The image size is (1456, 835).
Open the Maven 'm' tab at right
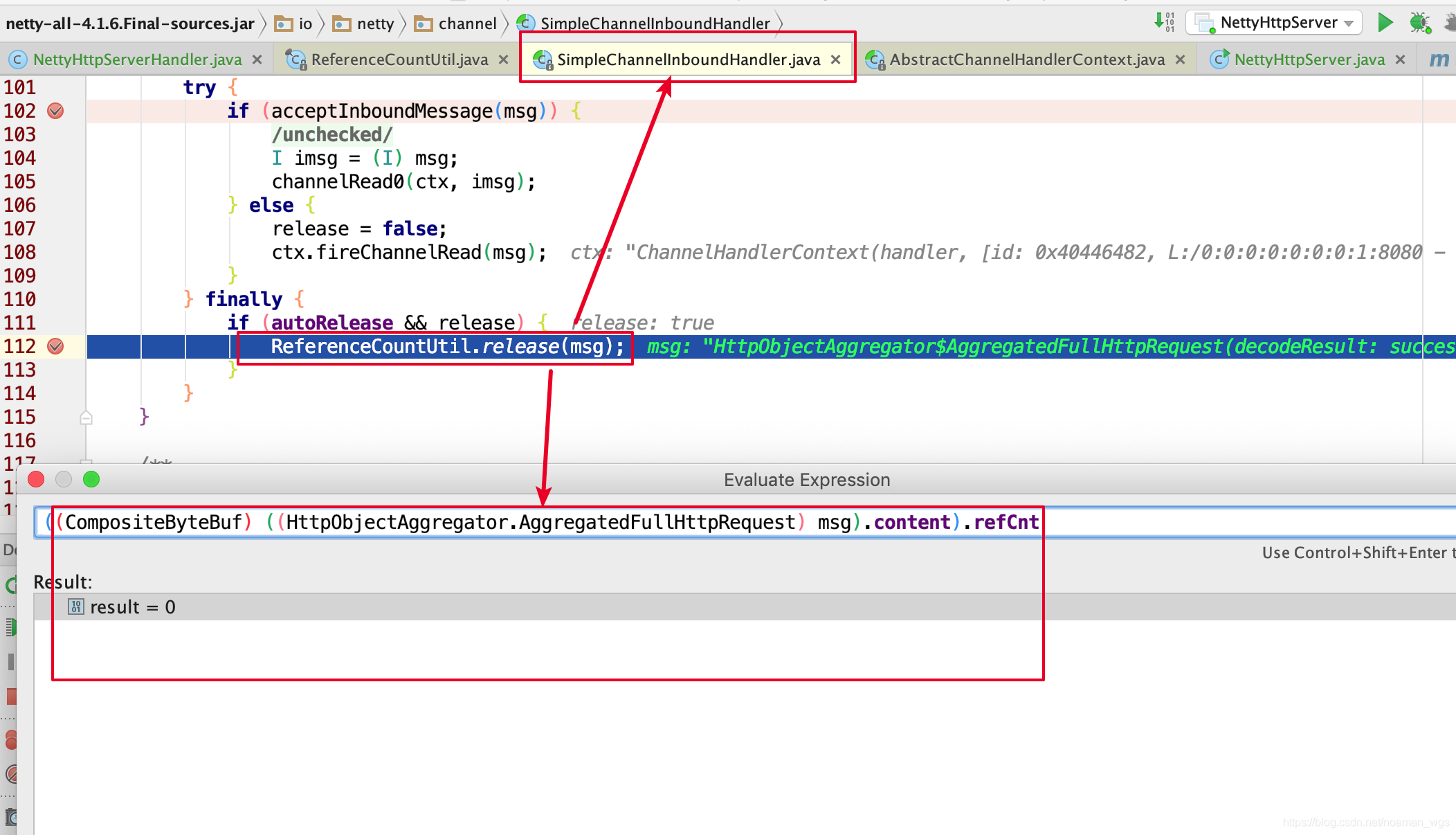(x=1439, y=60)
